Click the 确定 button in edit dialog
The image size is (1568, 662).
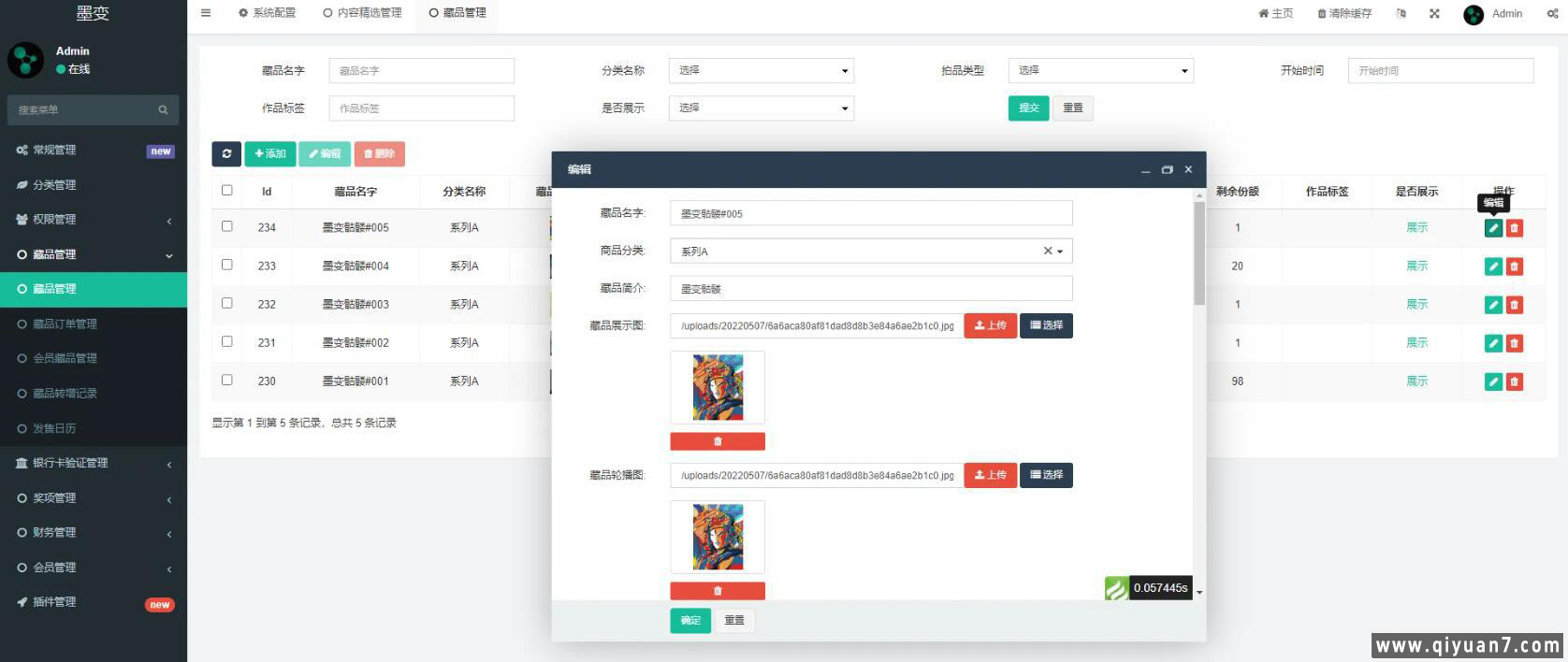pos(690,621)
